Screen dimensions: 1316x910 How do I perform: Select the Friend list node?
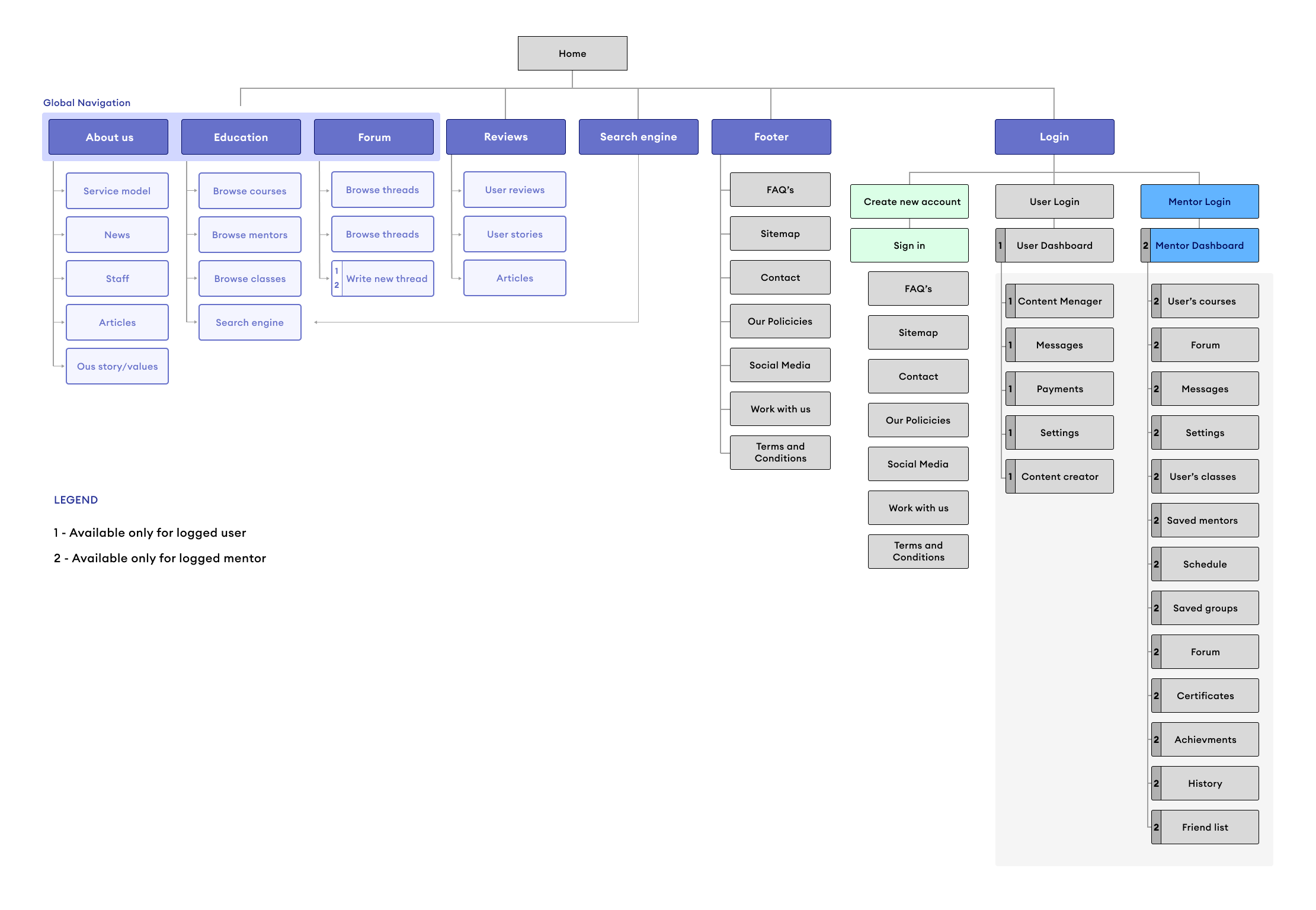click(1205, 827)
